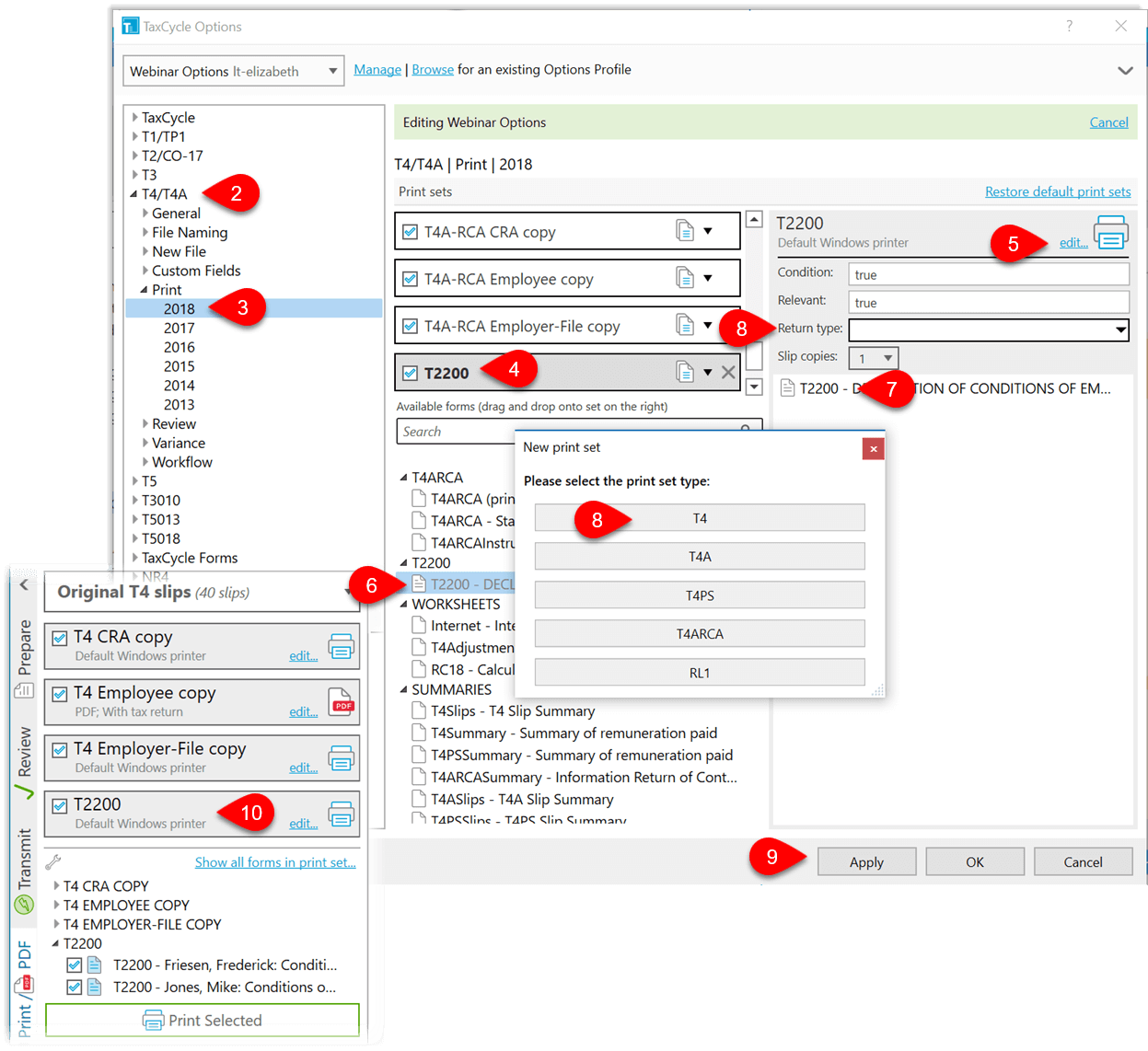Toggle the sidebar T2200 print set checkbox
This screenshot has height=1051, width=1148.
(60, 806)
